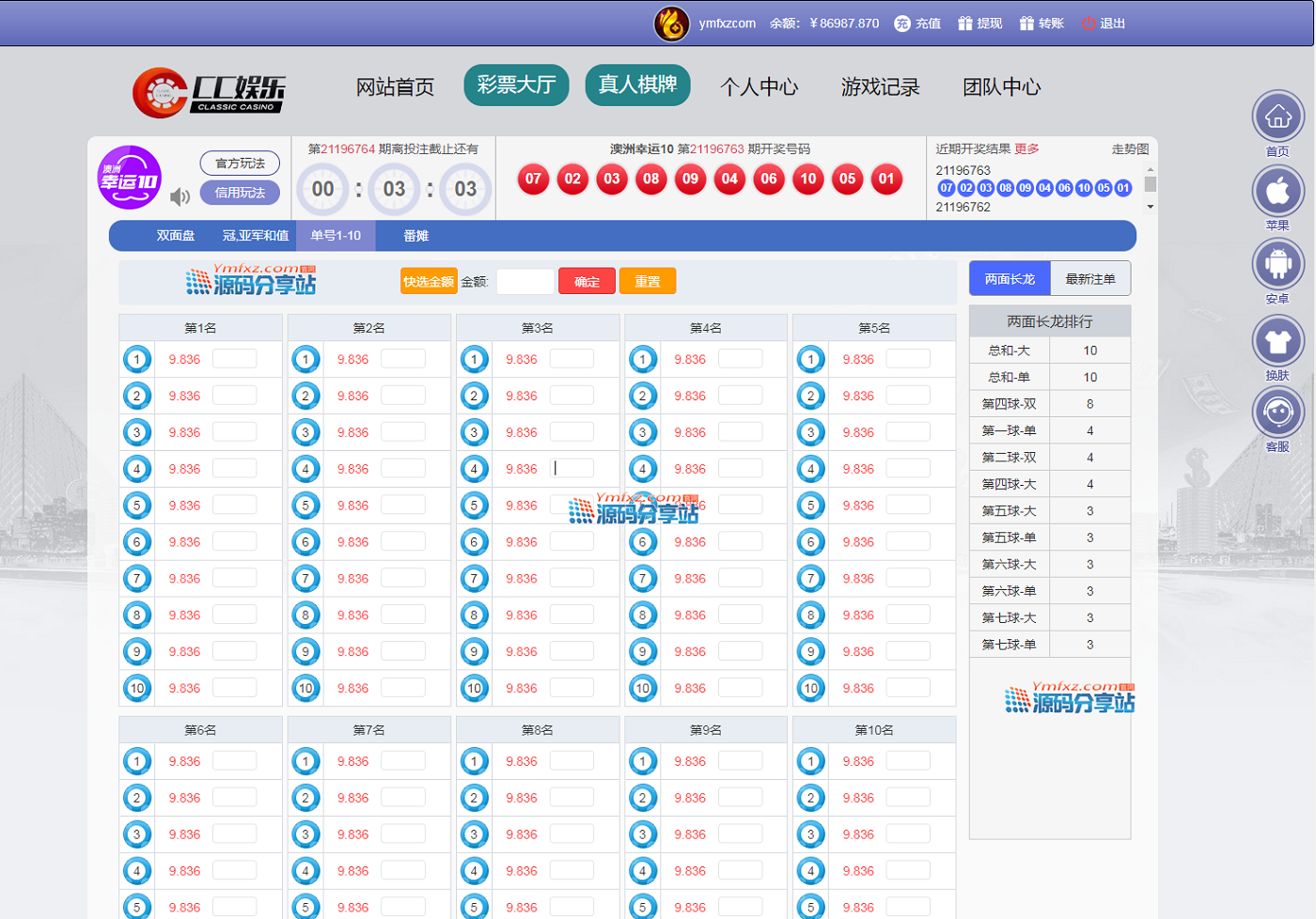Select official play mode (官方玩法)

pyautogui.click(x=240, y=164)
